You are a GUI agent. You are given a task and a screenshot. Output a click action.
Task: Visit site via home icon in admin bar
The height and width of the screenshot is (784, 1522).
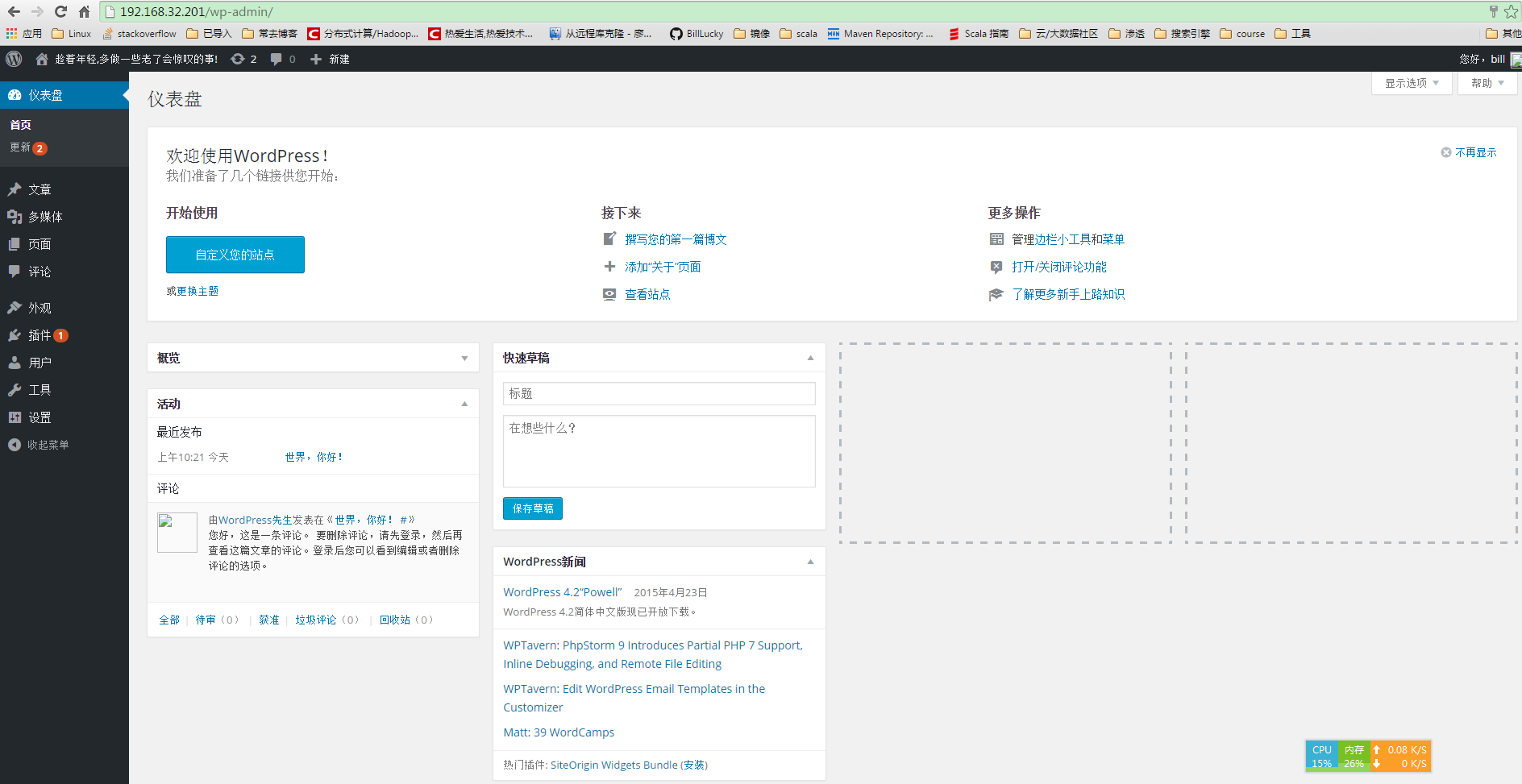pos(42,59)
